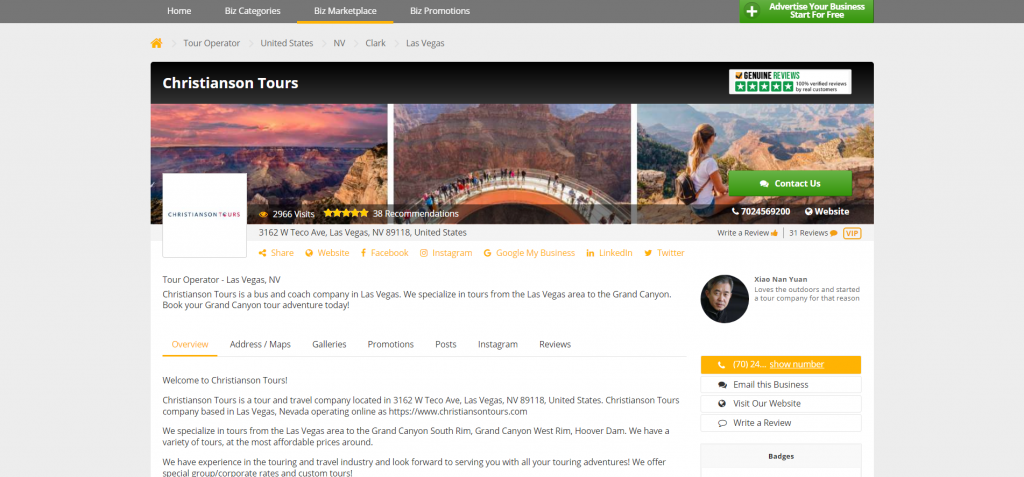This screenshot has width=1024, height=477.
Task: Click the orange home icon in breadcrumb
Action: (156, 43)
